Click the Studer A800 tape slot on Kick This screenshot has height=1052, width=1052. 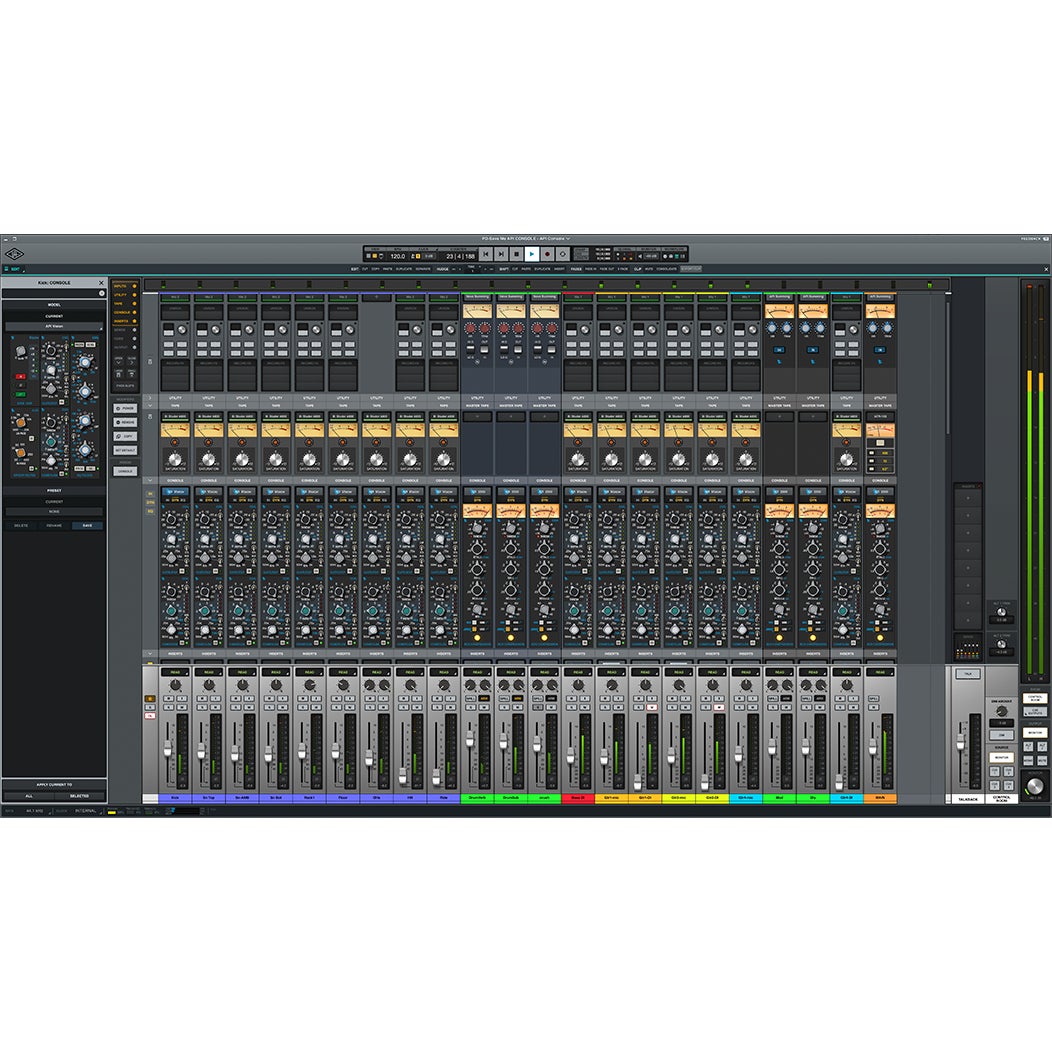(x=175, y=417)
